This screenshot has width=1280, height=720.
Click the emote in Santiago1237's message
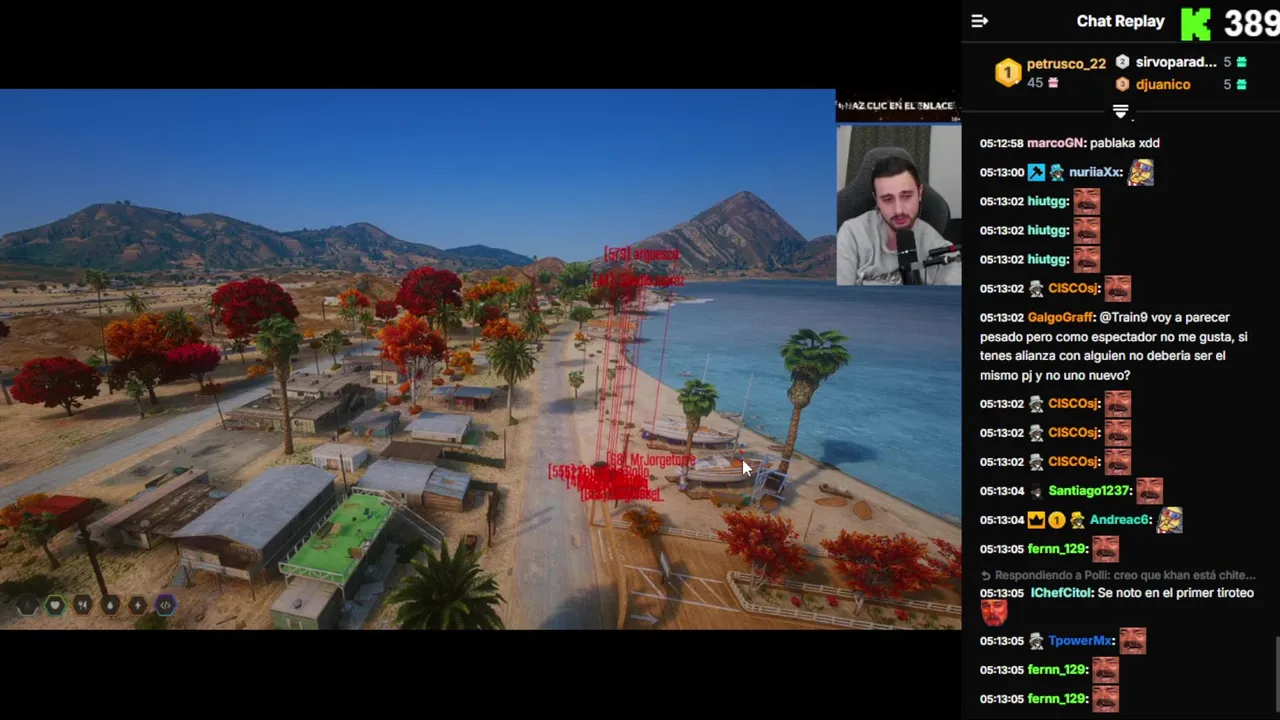click(1150, 491)
